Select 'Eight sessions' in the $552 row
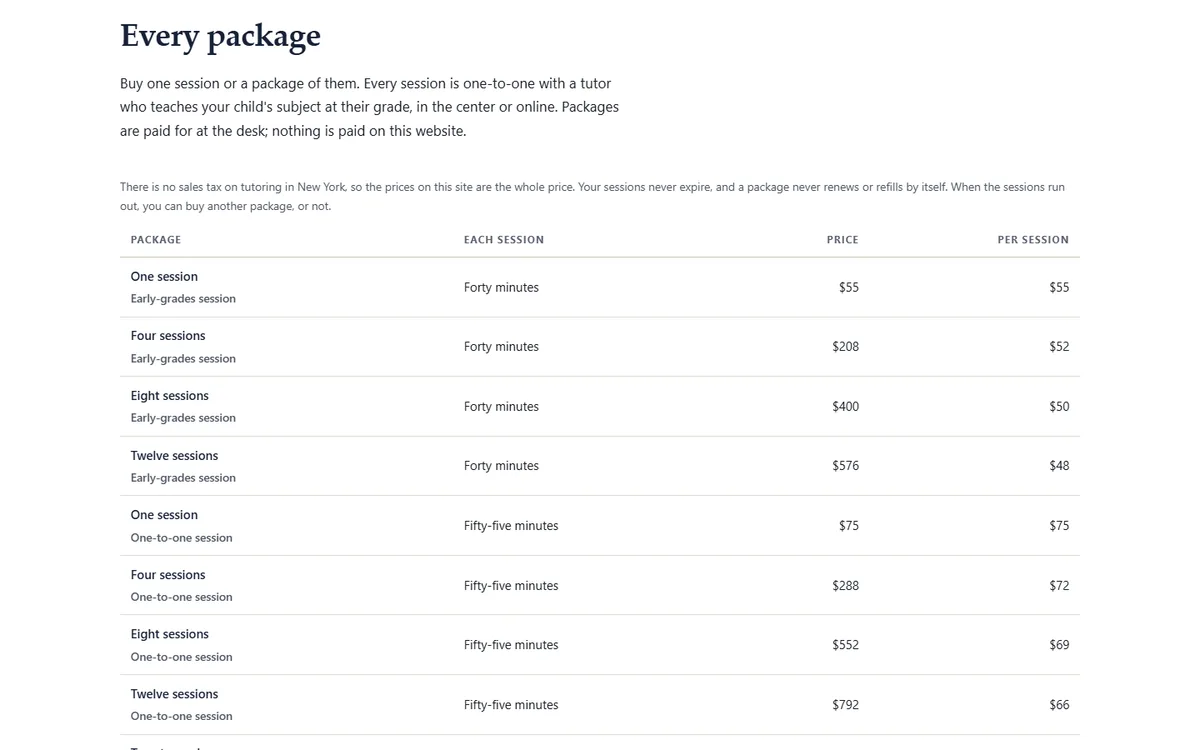 (x=170, y=634)
